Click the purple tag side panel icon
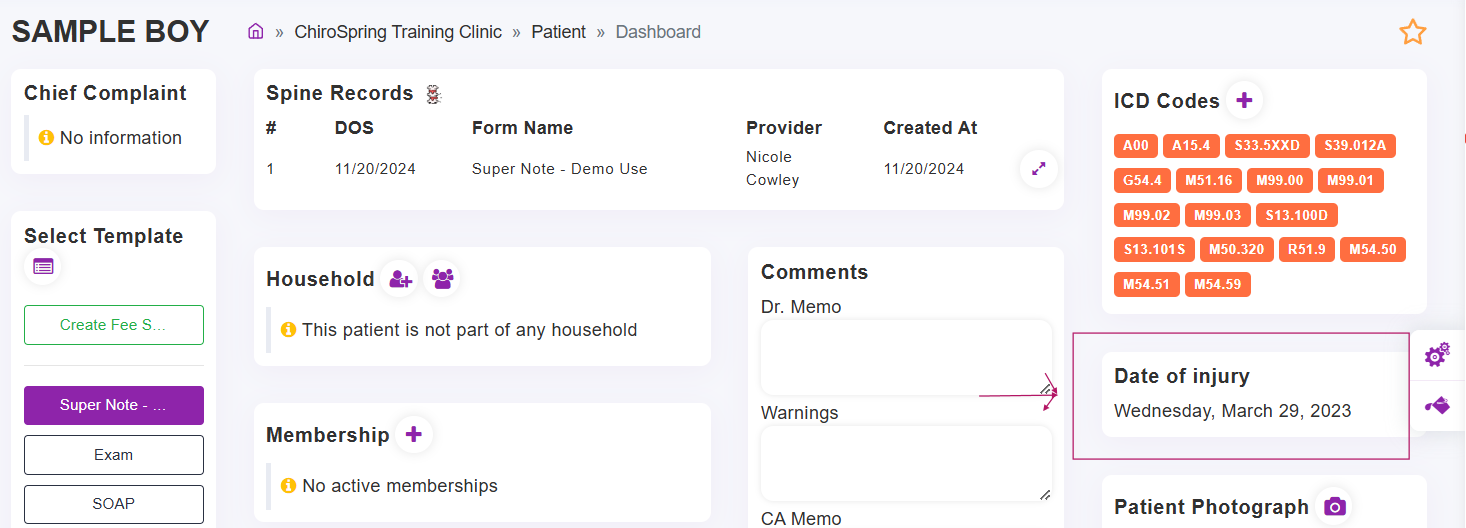This screenshot has width=1466, height=528. coord(1437,406)
